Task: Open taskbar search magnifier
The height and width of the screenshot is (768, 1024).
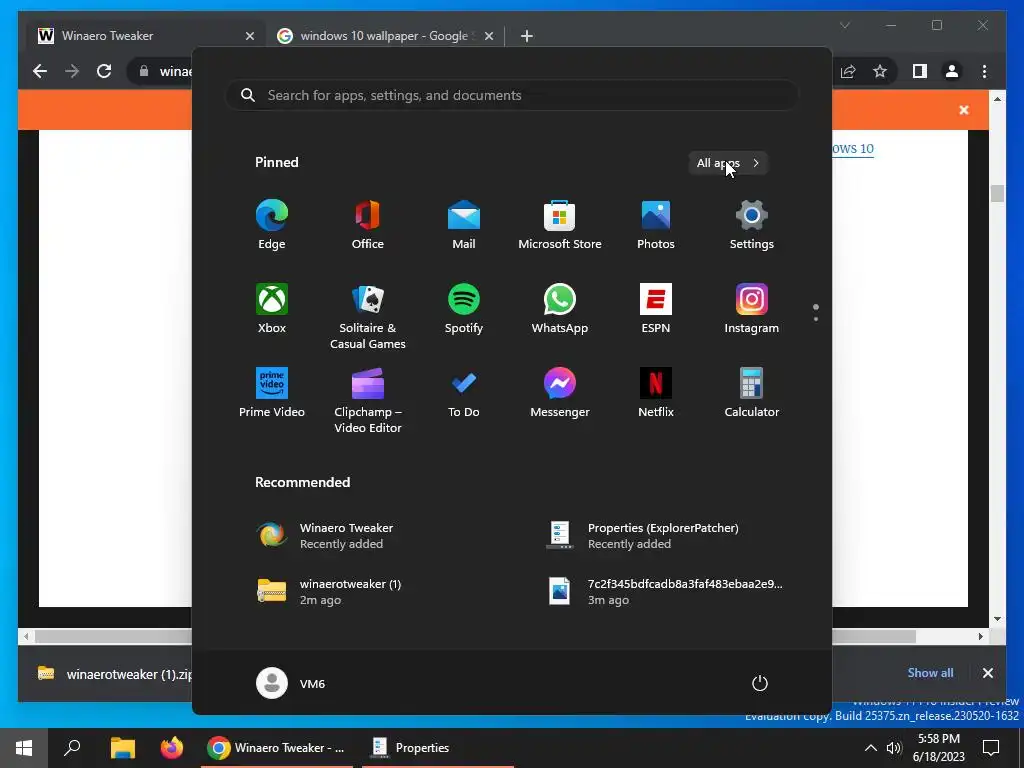Action: point(72,748)
